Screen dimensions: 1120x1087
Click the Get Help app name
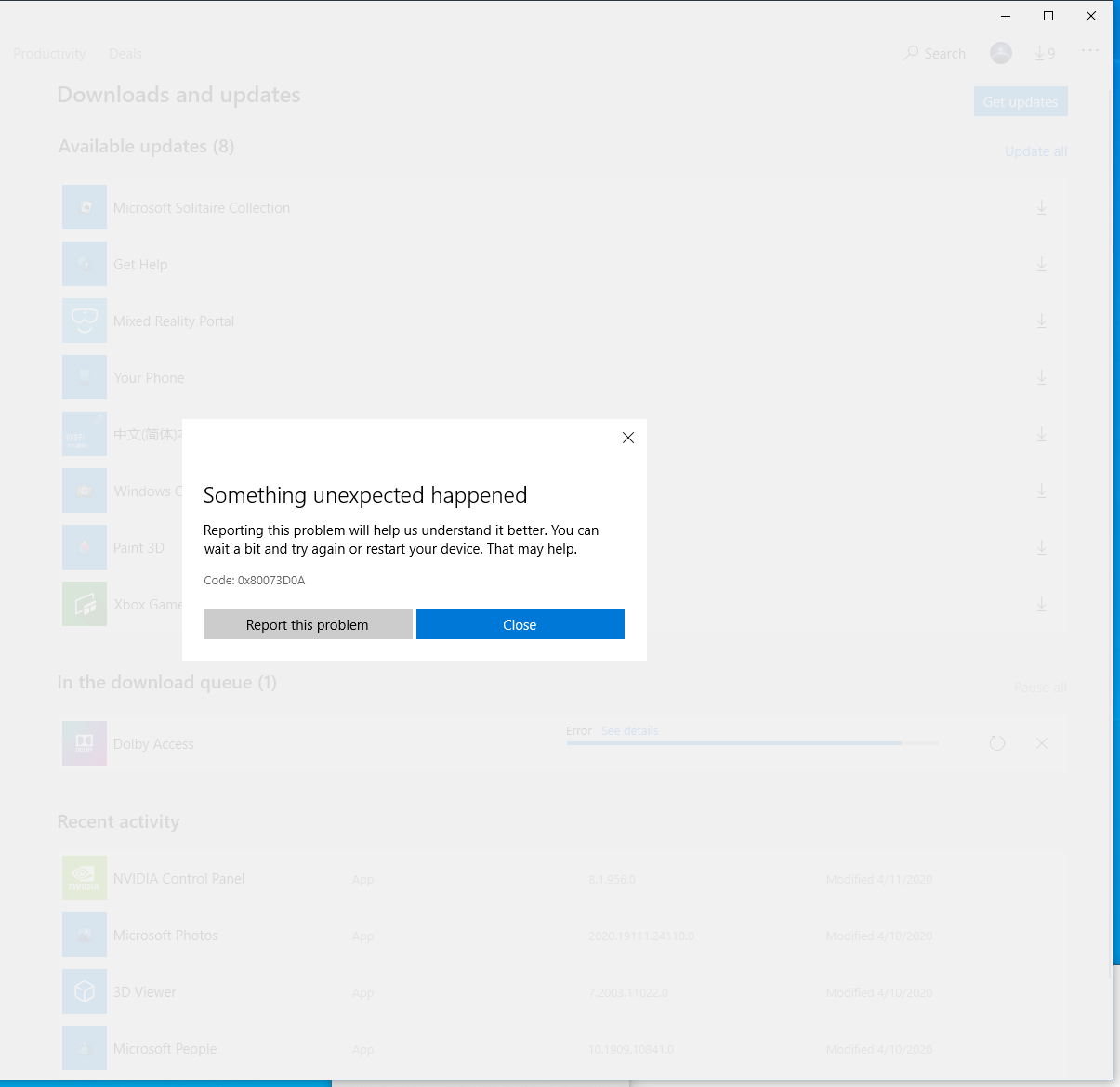(x=140, y=265)
